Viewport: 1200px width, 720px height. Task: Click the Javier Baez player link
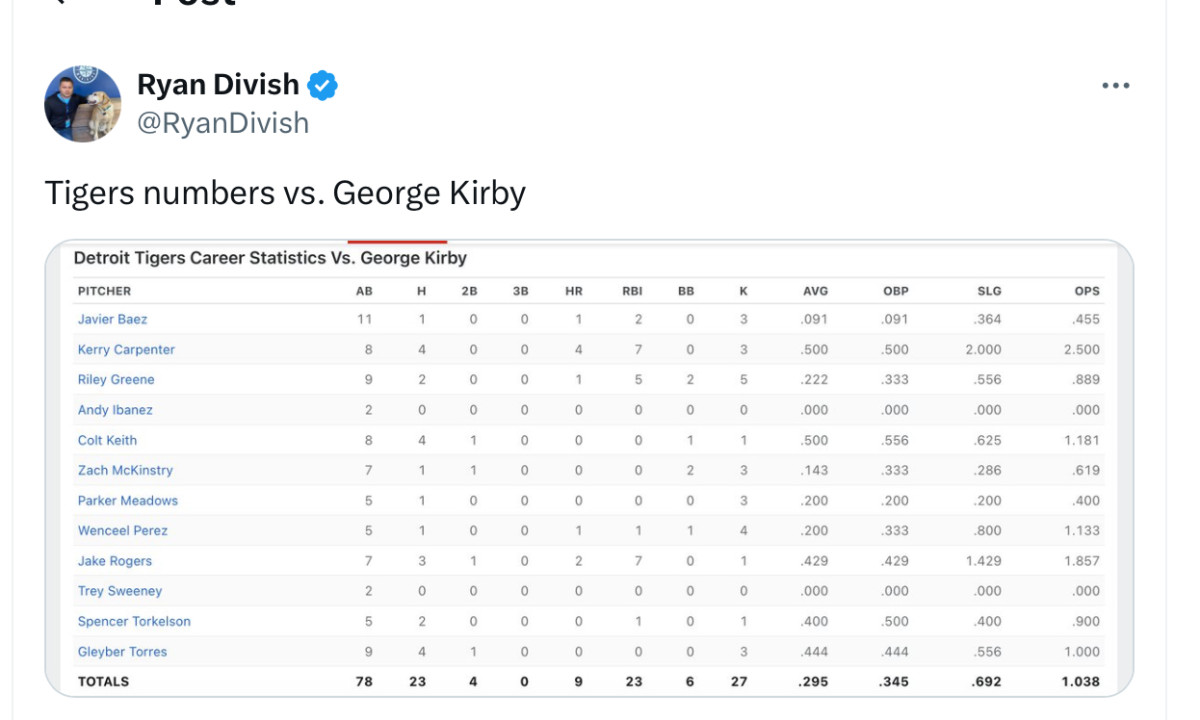(x=113, y=319)
